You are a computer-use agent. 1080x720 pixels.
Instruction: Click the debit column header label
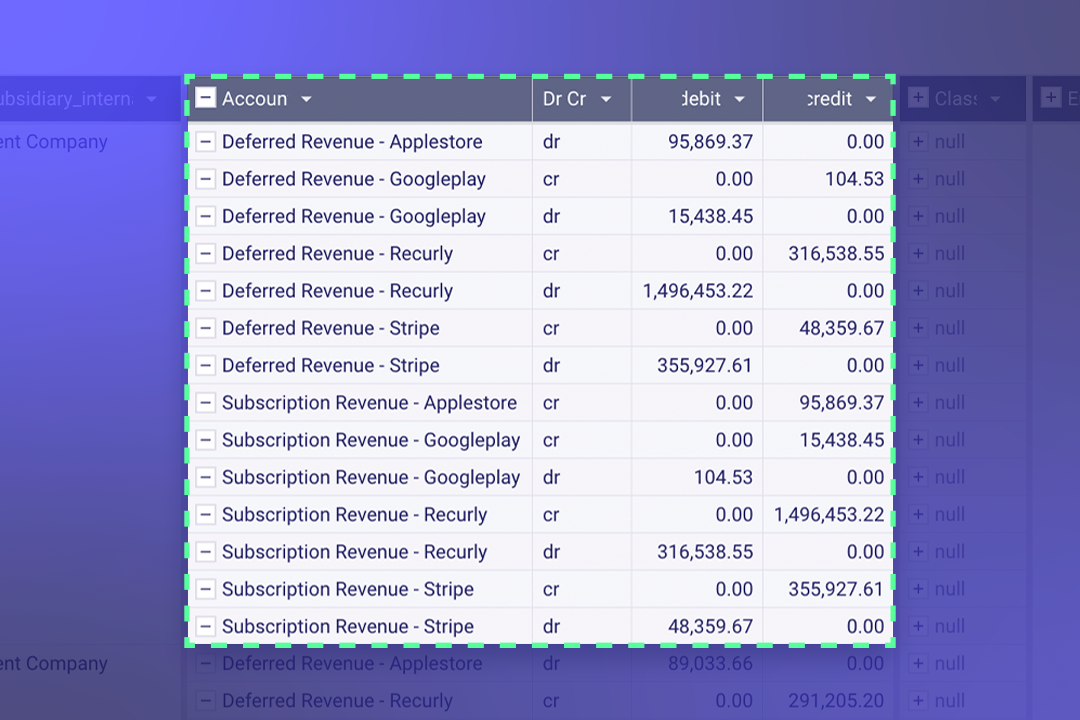pyautogui.click(x=701, y=99)
